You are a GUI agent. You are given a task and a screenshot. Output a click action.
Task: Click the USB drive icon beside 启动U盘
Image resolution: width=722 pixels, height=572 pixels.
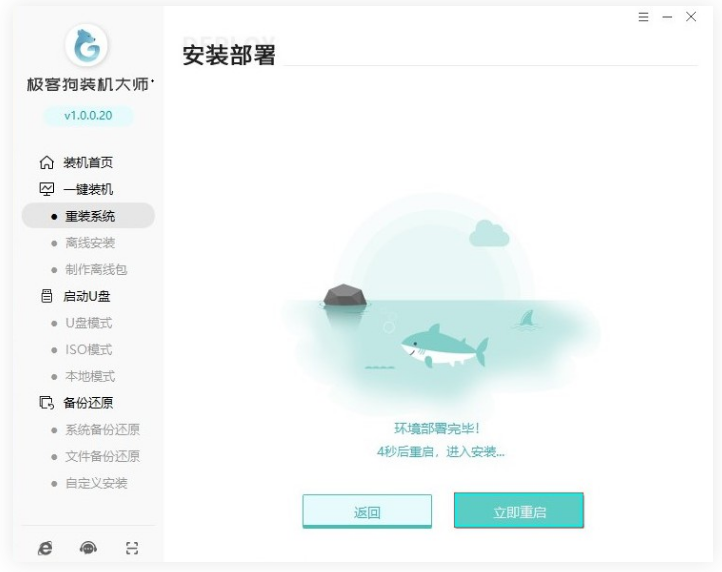click(x=47, y=296)
